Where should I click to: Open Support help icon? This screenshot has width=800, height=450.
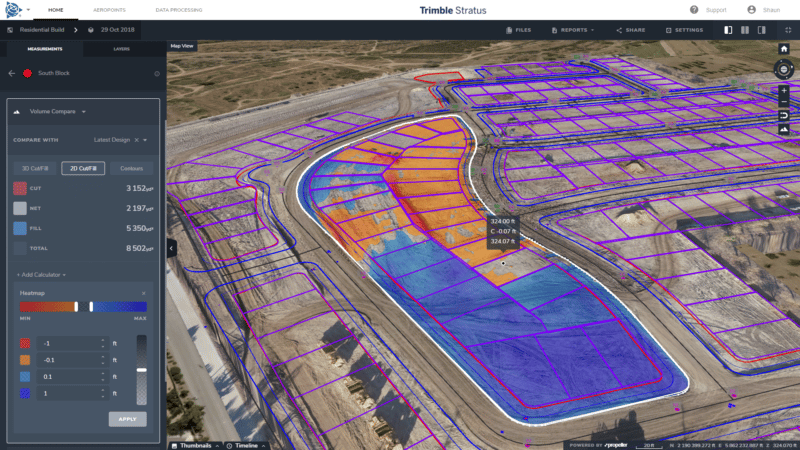pos(694,9)
